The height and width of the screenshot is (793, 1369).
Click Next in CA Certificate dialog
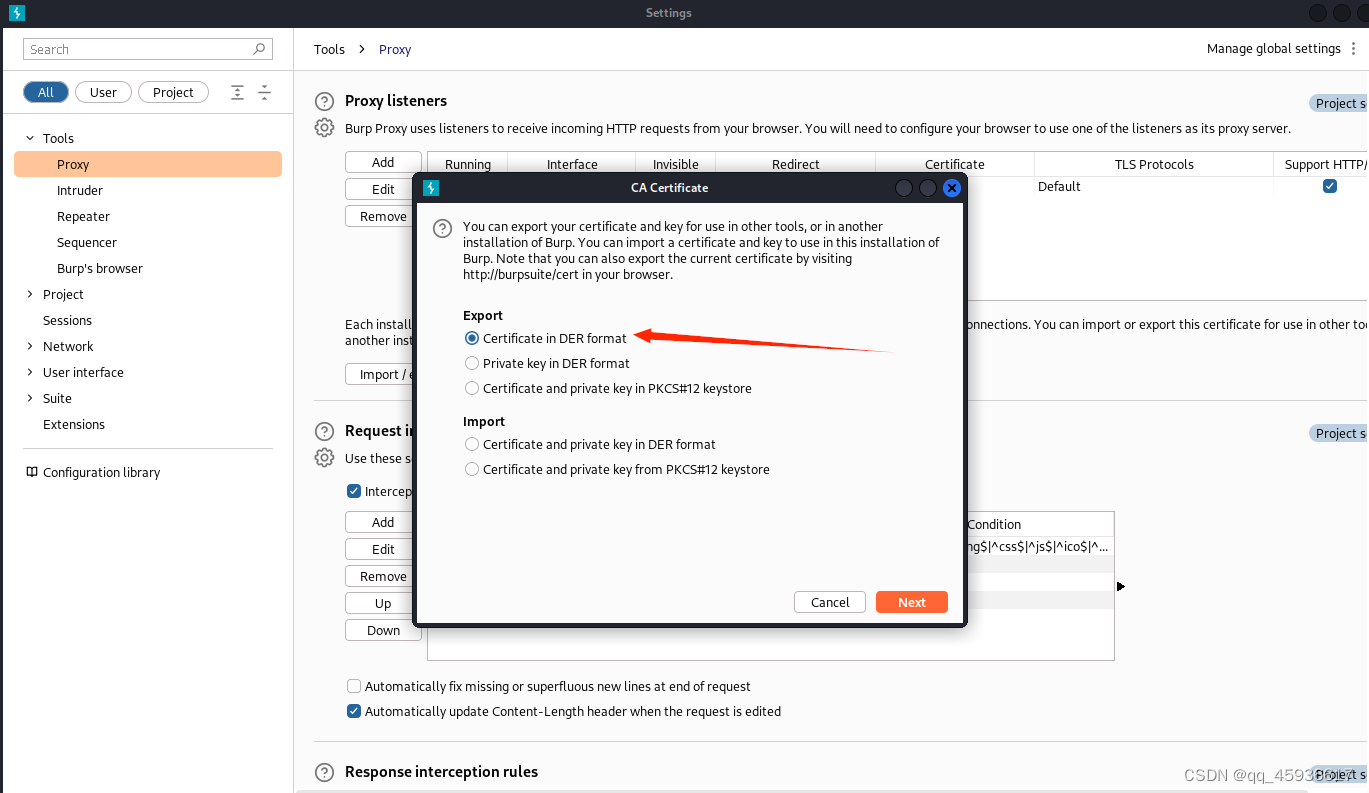pos(912,602)
